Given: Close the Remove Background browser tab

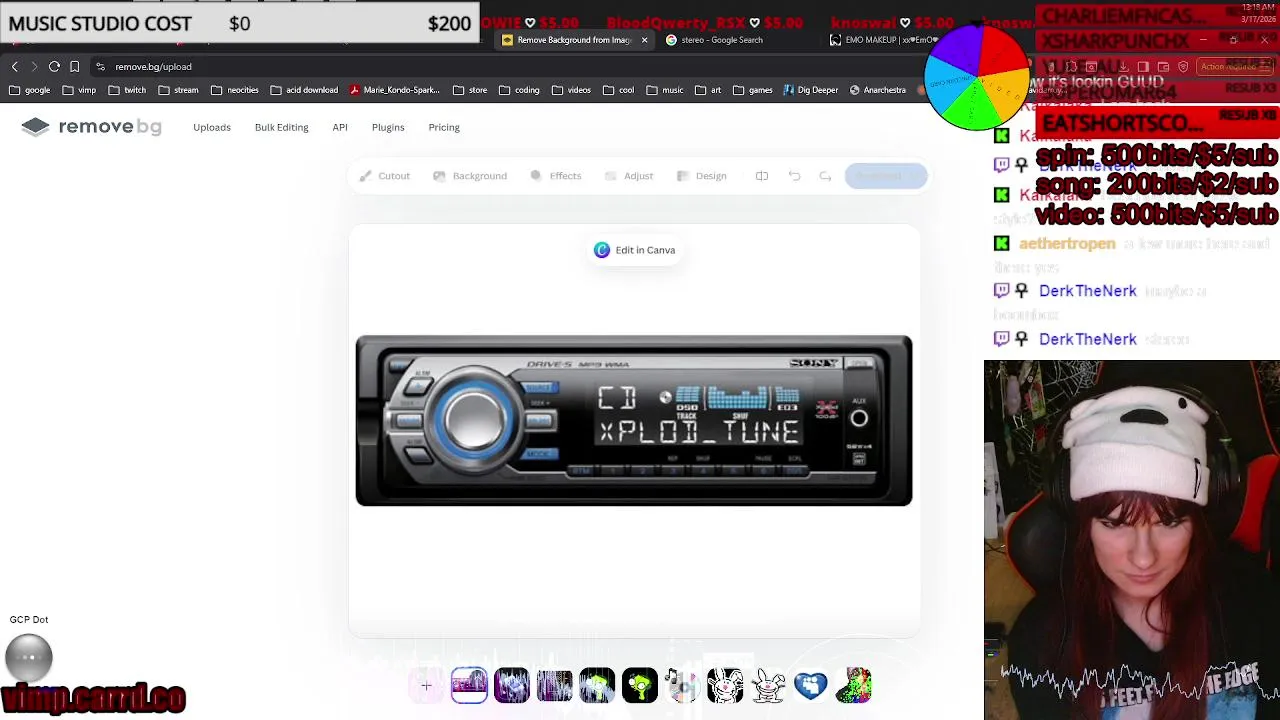Looking at the screenshot, I should point(644,40).
